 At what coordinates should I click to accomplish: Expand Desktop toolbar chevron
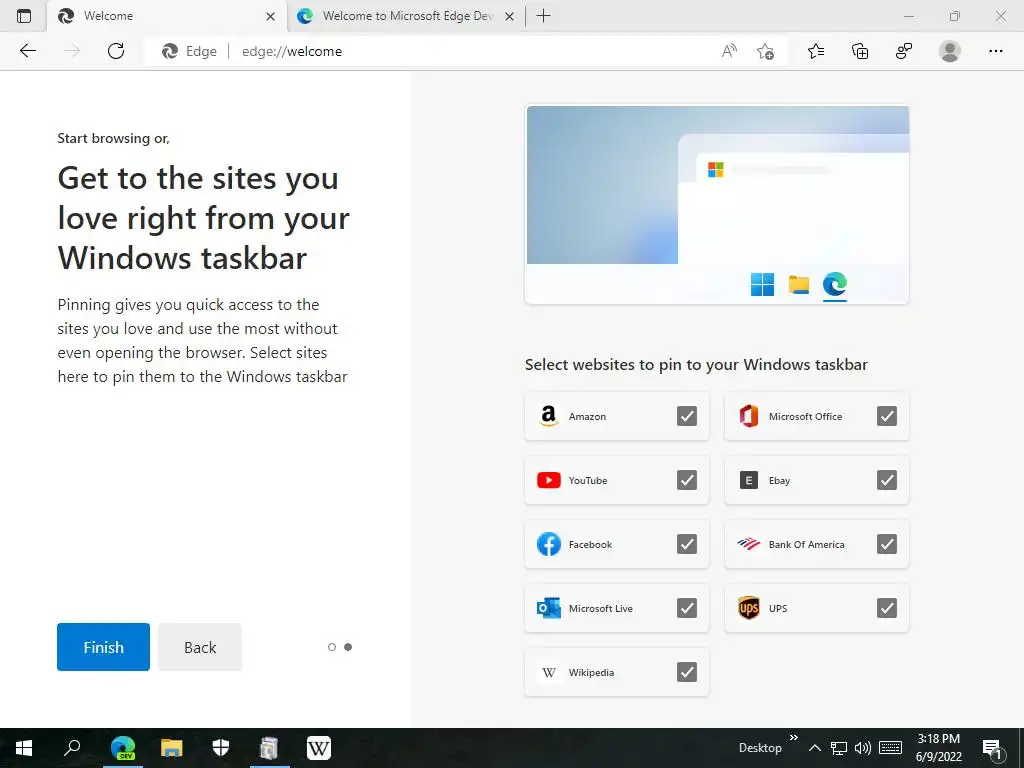click(793, 737)
